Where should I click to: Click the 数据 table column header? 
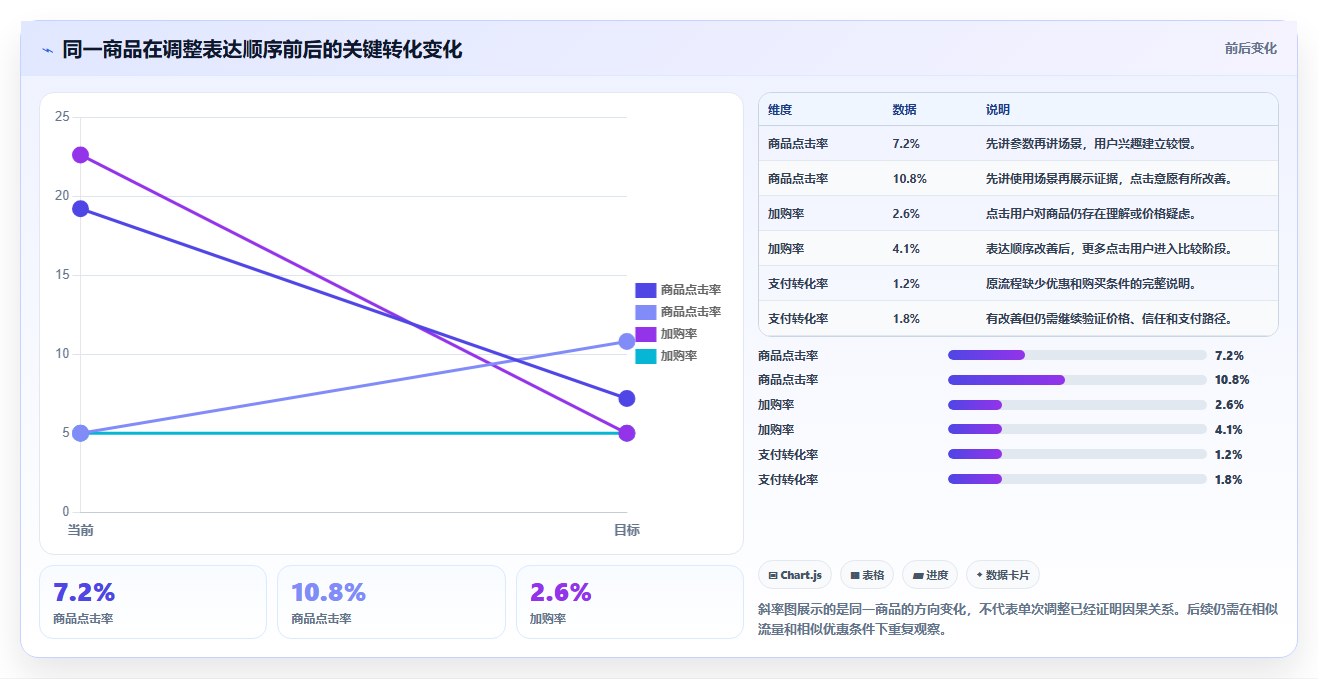point(905,110)
